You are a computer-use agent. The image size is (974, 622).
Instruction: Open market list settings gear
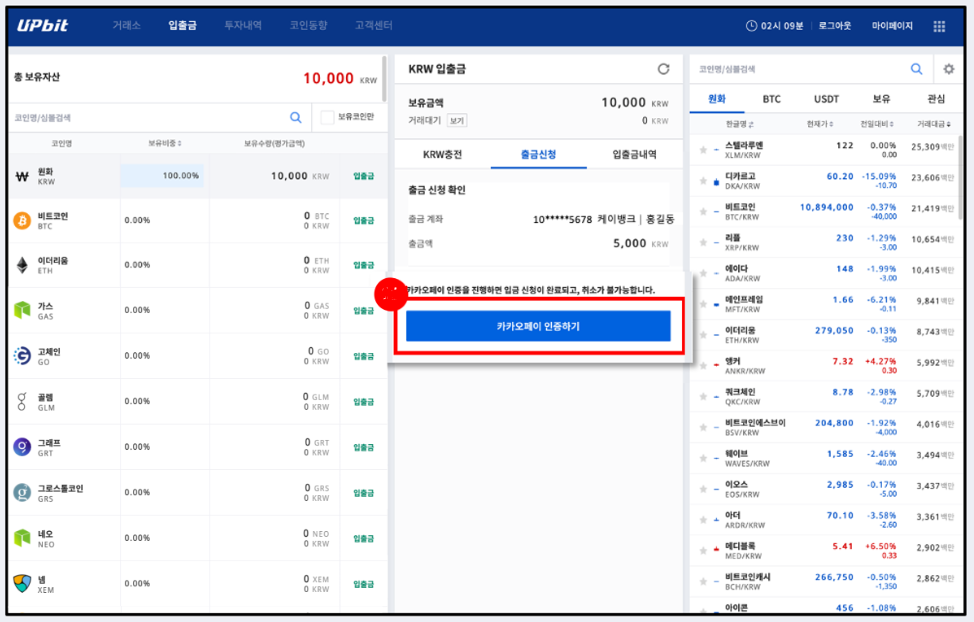[949, 69]
